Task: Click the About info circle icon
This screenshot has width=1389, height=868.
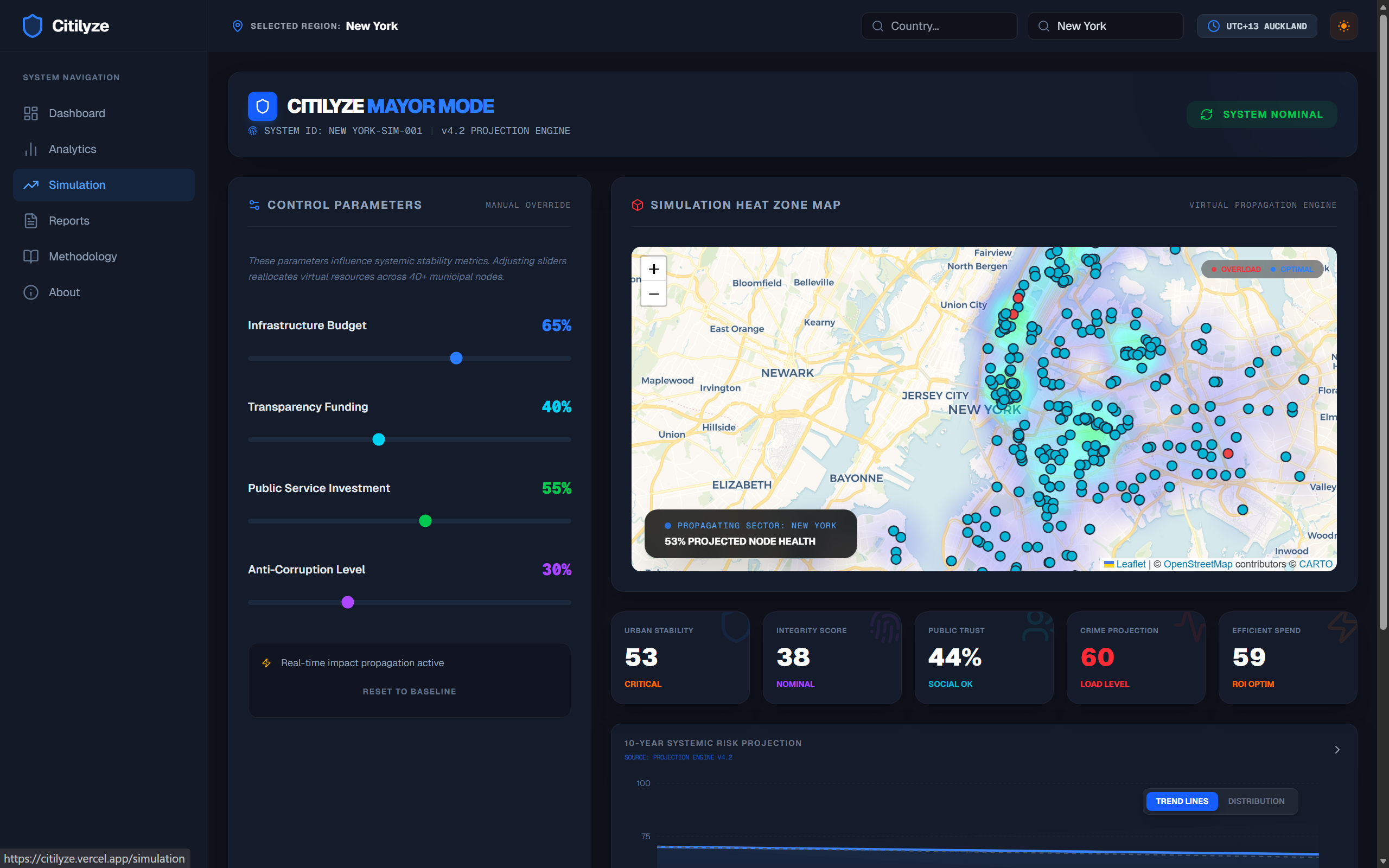Action: tap(31, 292)
